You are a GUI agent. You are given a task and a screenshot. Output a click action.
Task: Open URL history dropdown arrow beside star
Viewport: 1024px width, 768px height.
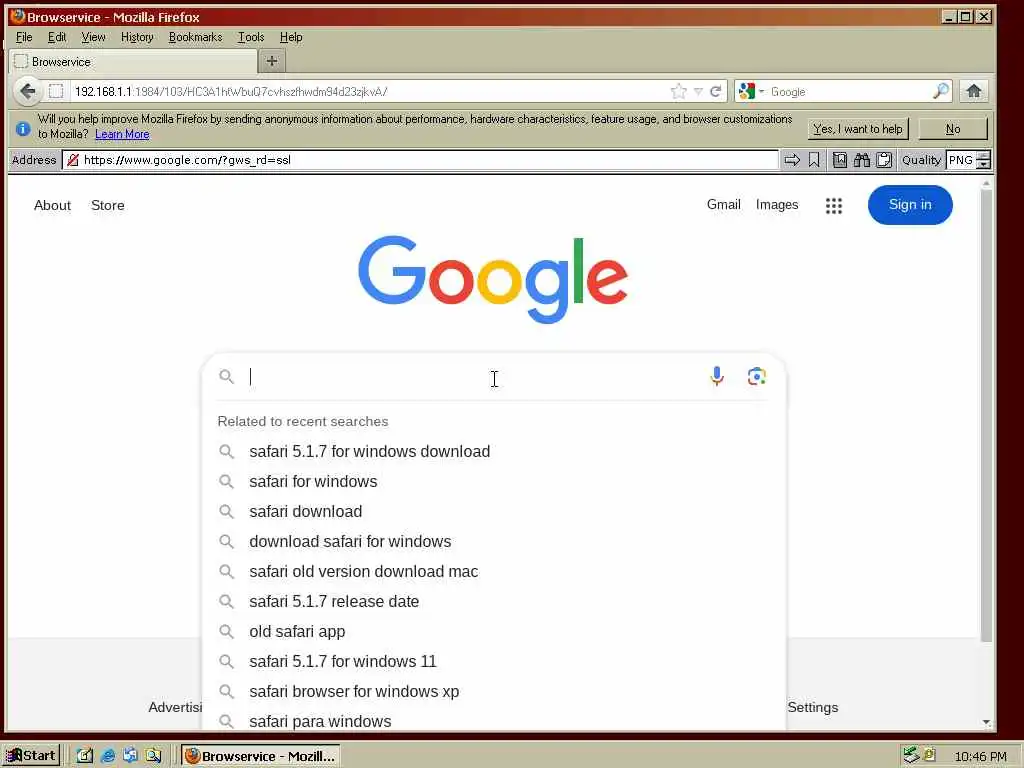point(698,91)
